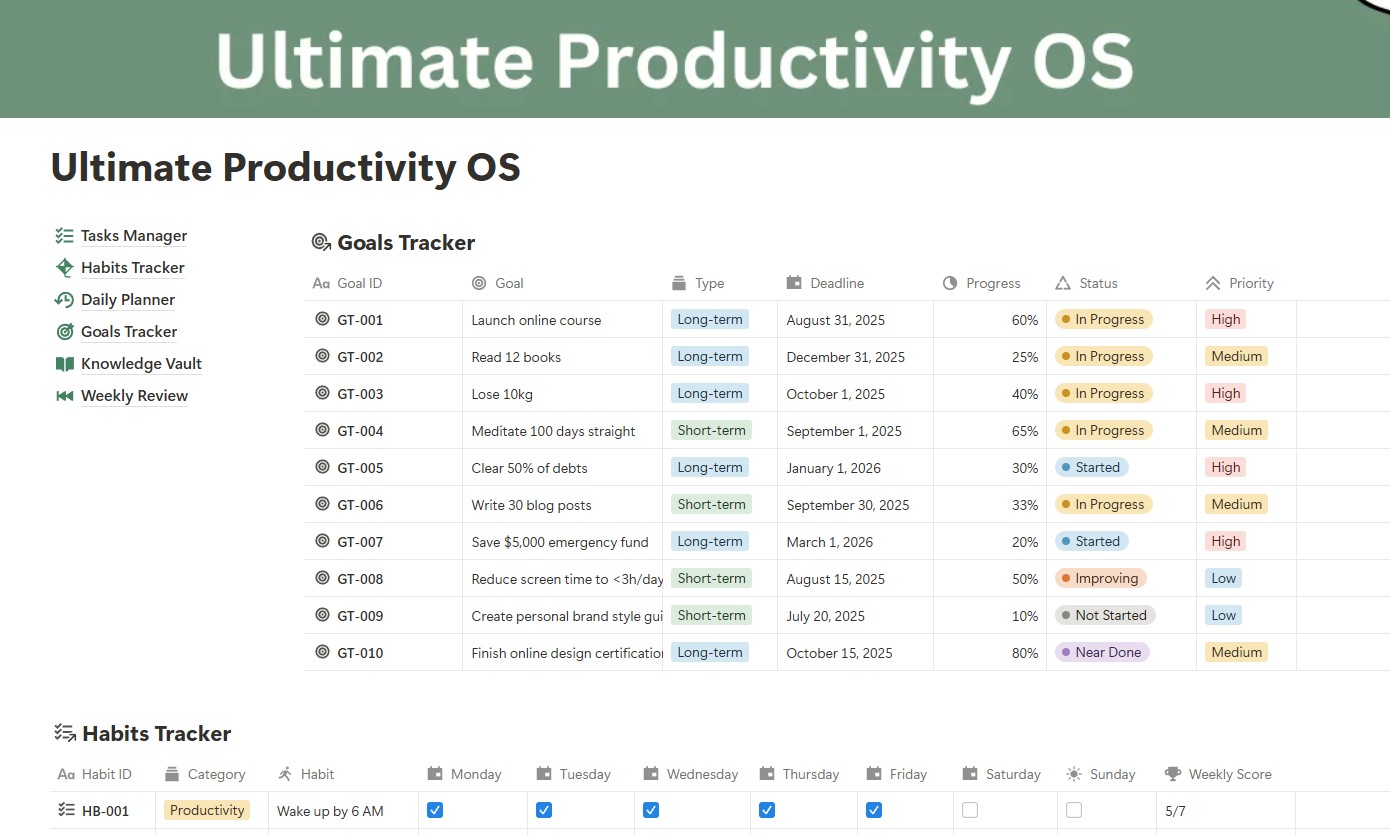This screenshot has width=1390, height=835.
Task: Open the Daily Planner link
Action: click(x=127, y=299)
